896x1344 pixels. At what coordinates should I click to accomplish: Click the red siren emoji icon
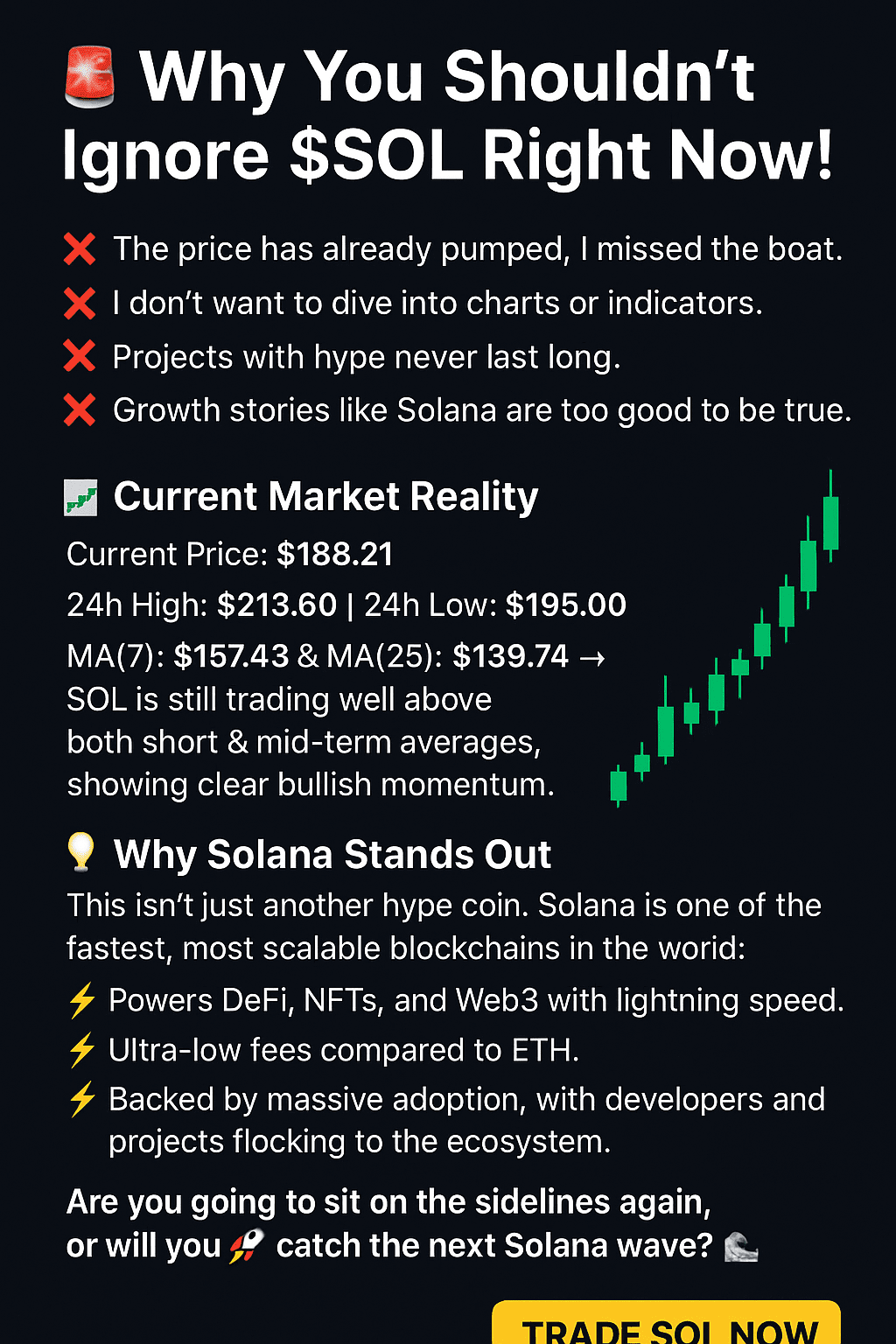(x=90, y=79)
